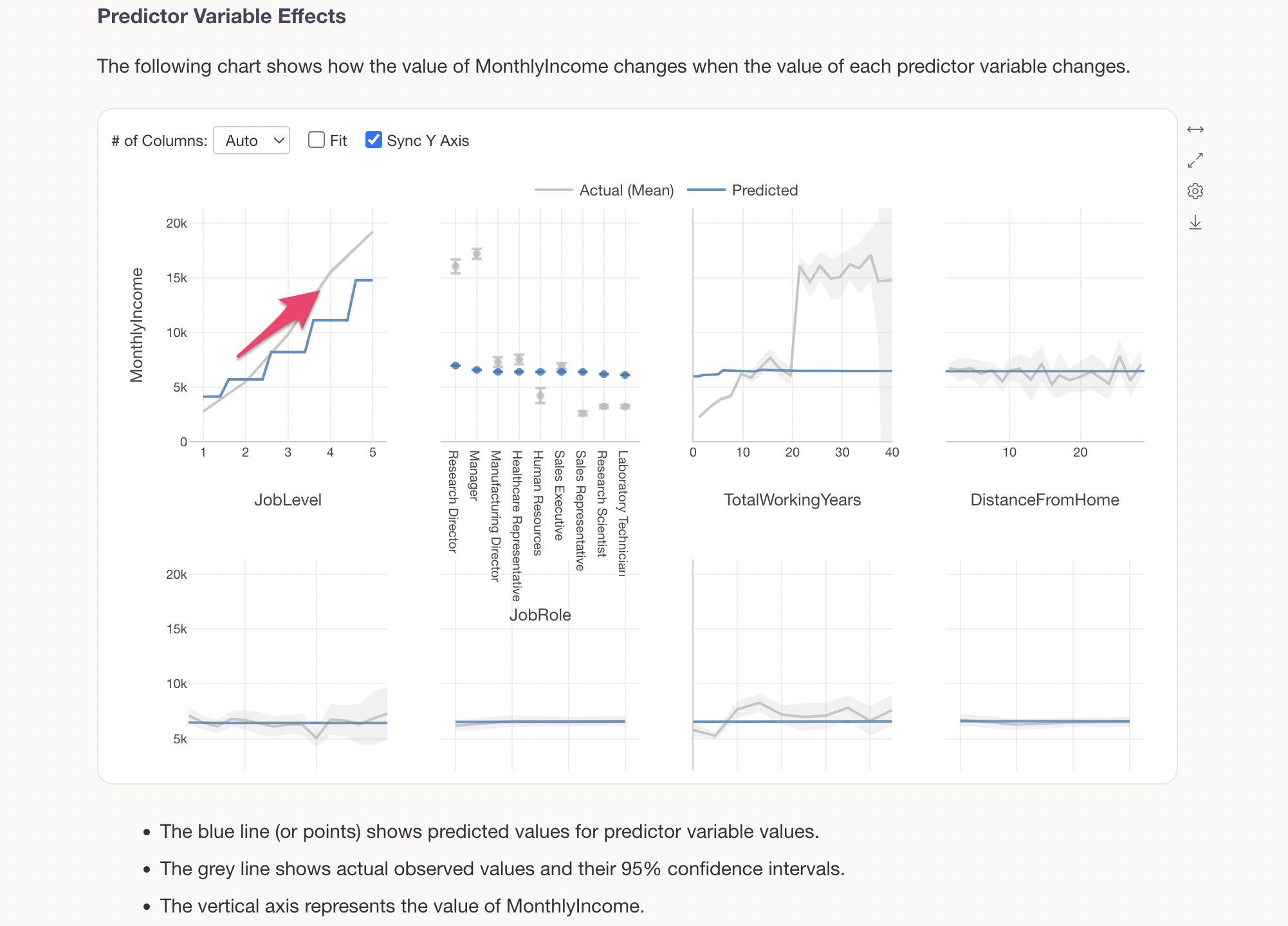Click the DistanceFromHome chart label
The image size is (1288, 926).
tap(1044, 500)
